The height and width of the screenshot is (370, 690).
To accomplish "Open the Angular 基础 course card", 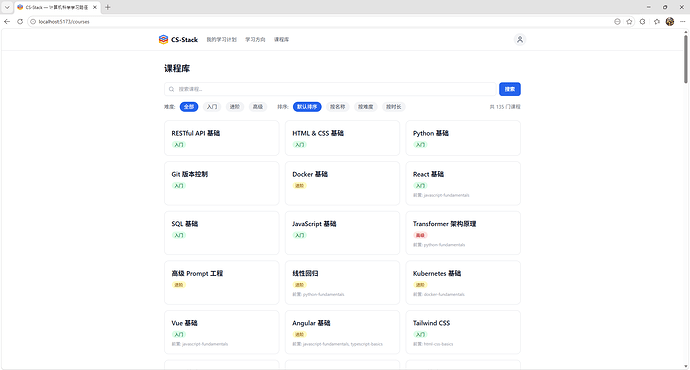I will tap(342, 332).
